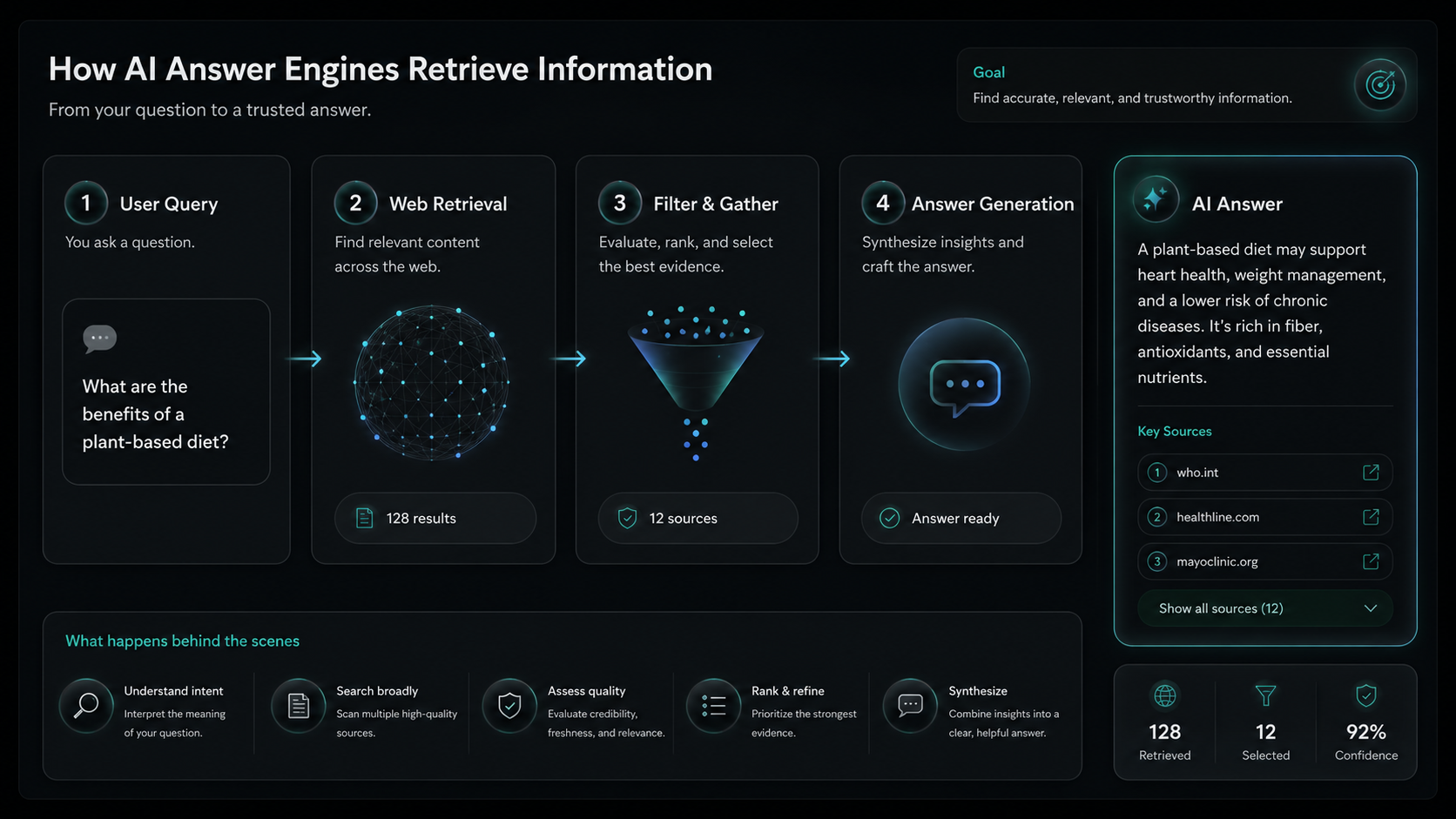Click Synthesize label
This screenshot has height=819, width=1456.
[978, 691]
